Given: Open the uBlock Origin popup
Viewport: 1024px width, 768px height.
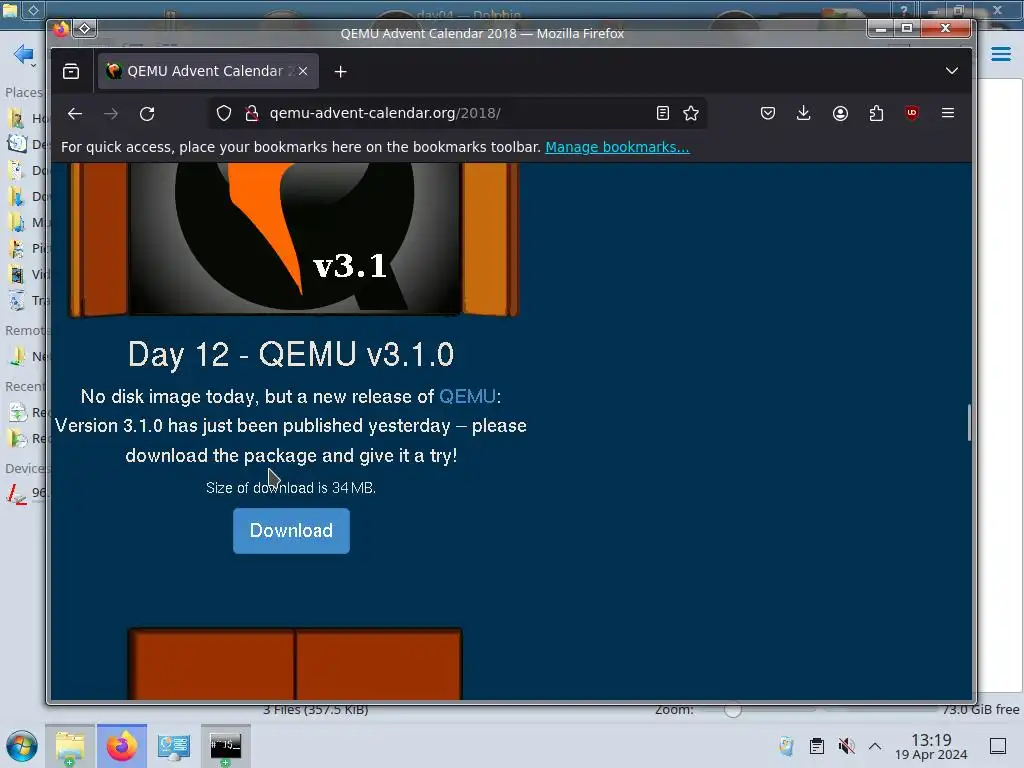Looking at the screenshot, I should (912, 114).
